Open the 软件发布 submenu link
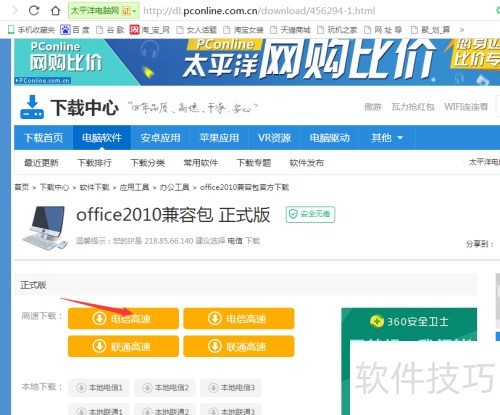 (307, 163)
